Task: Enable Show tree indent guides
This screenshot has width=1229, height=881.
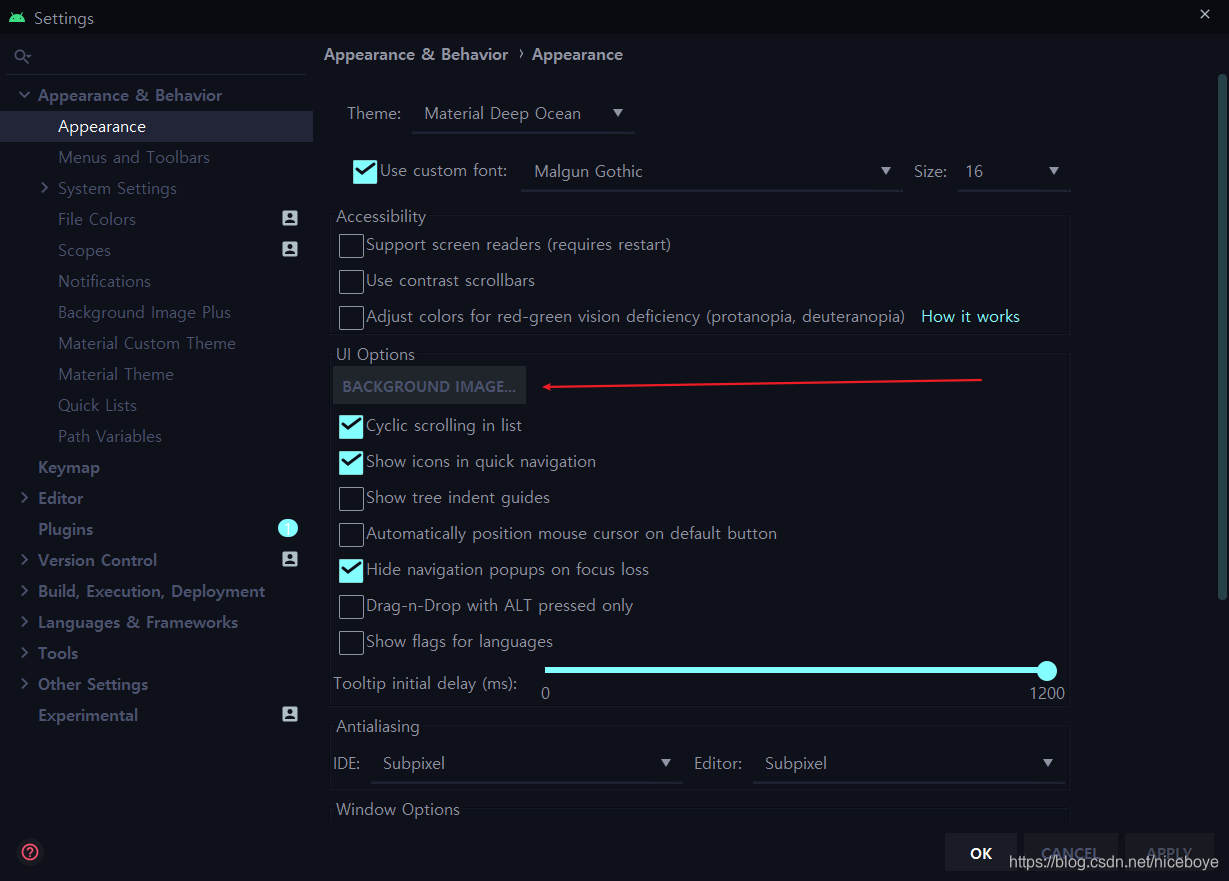Action: click(x=351, y=498)
